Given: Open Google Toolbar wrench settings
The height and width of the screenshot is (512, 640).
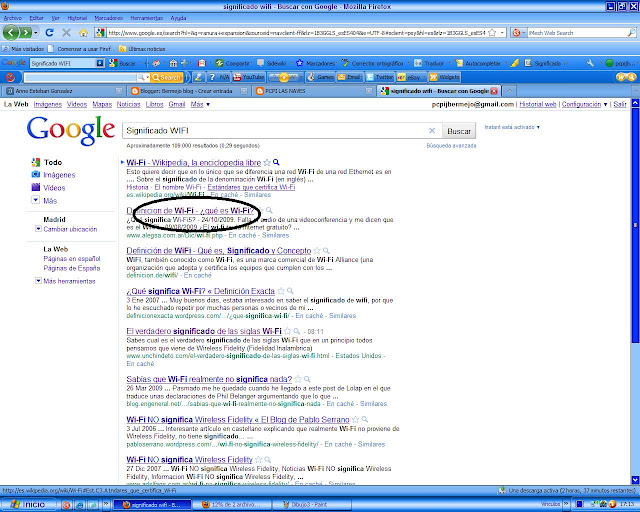Looking at the screenshot, I should 590,63.
